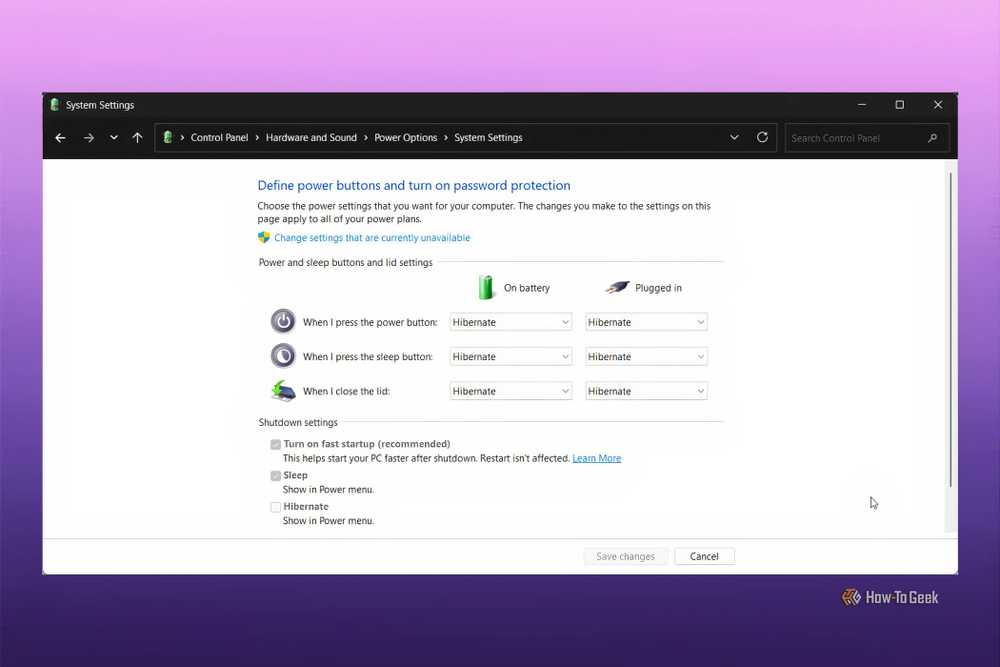Select the System Settings breadcrumb
This screenshot has width=1000, height=667.
[489, 138]
